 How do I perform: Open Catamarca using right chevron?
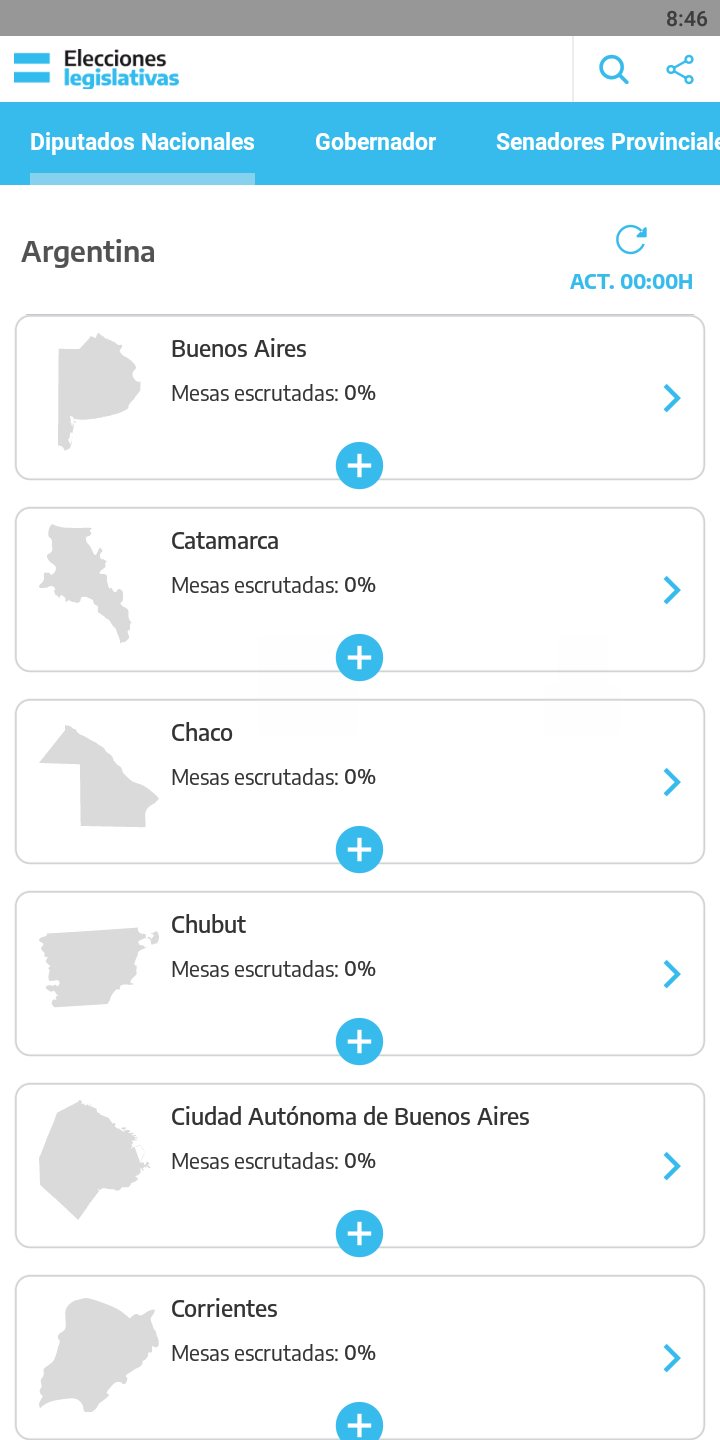coord(672,590)
